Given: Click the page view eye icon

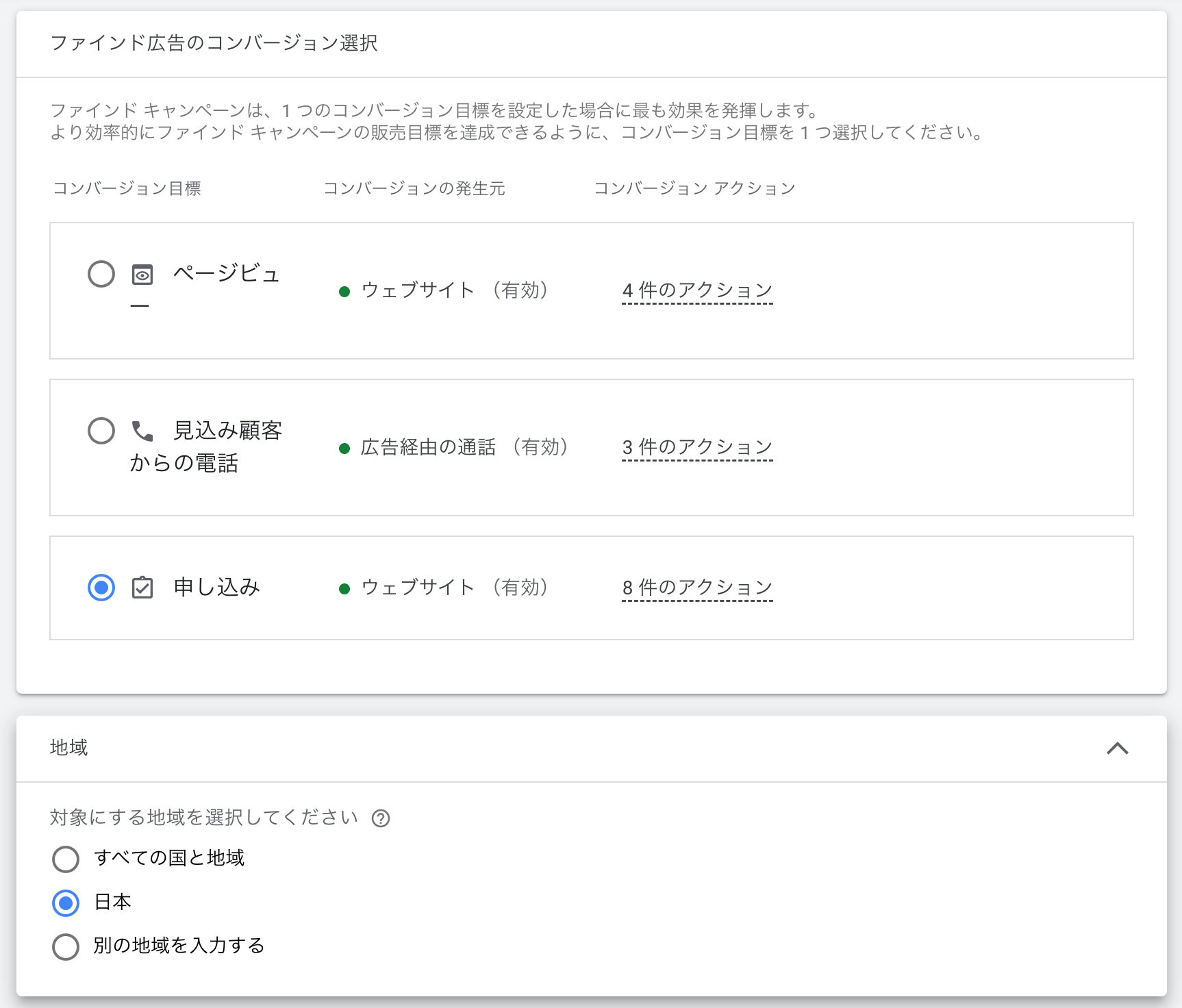Looking at the screenshot, I should (x=142, y=275).
